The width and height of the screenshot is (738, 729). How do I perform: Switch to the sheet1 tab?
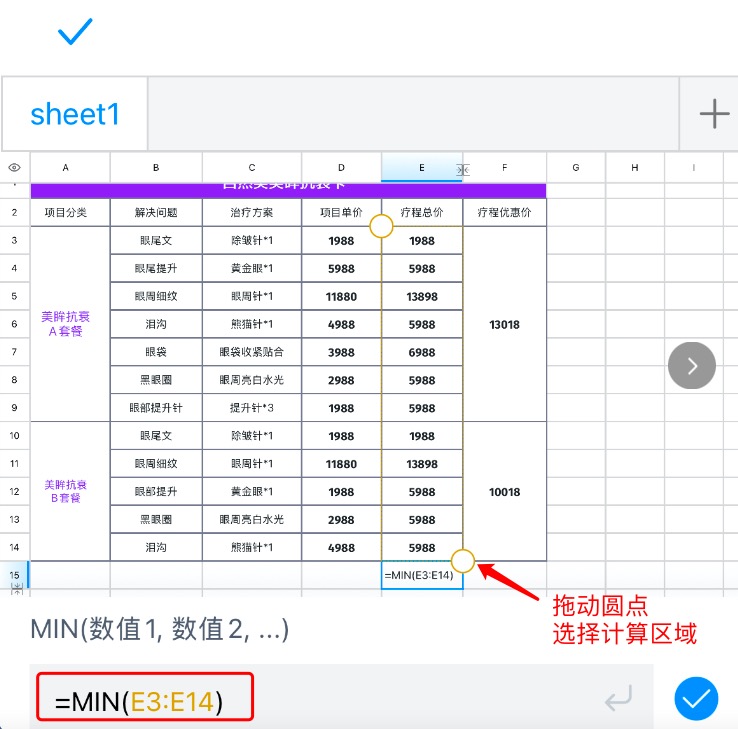[75, 114]
